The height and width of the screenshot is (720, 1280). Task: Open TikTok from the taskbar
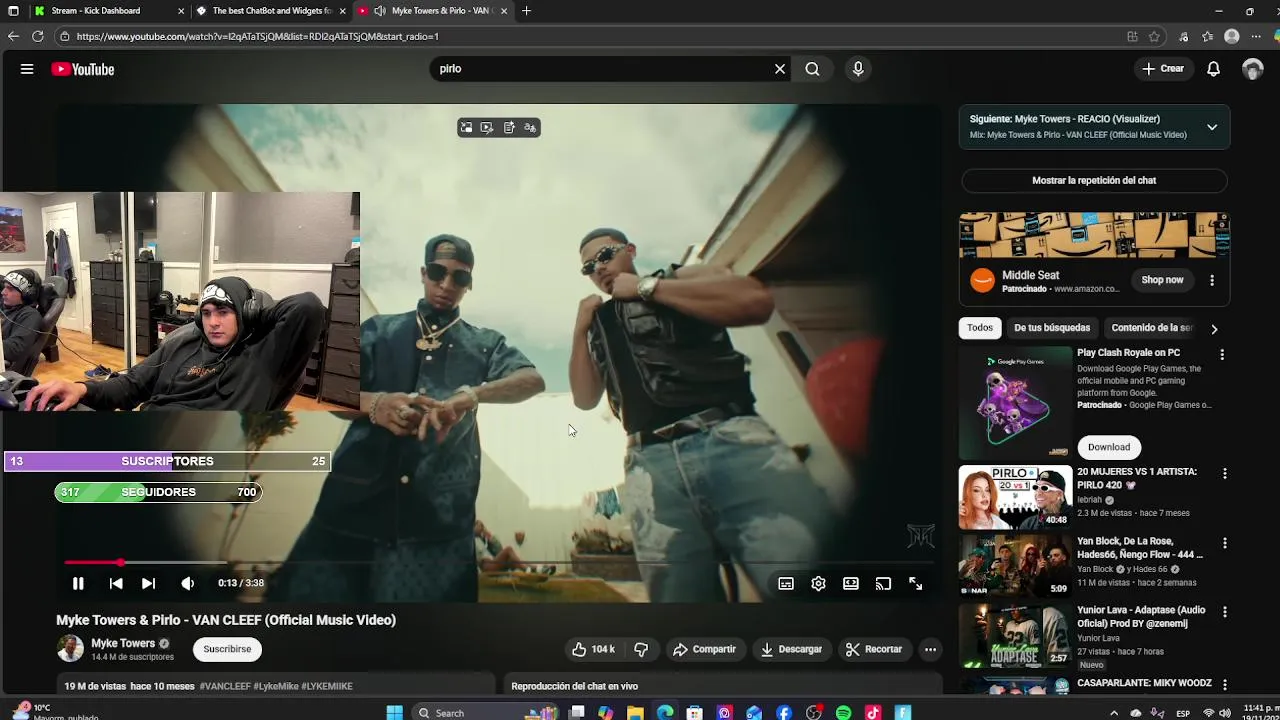873,712
